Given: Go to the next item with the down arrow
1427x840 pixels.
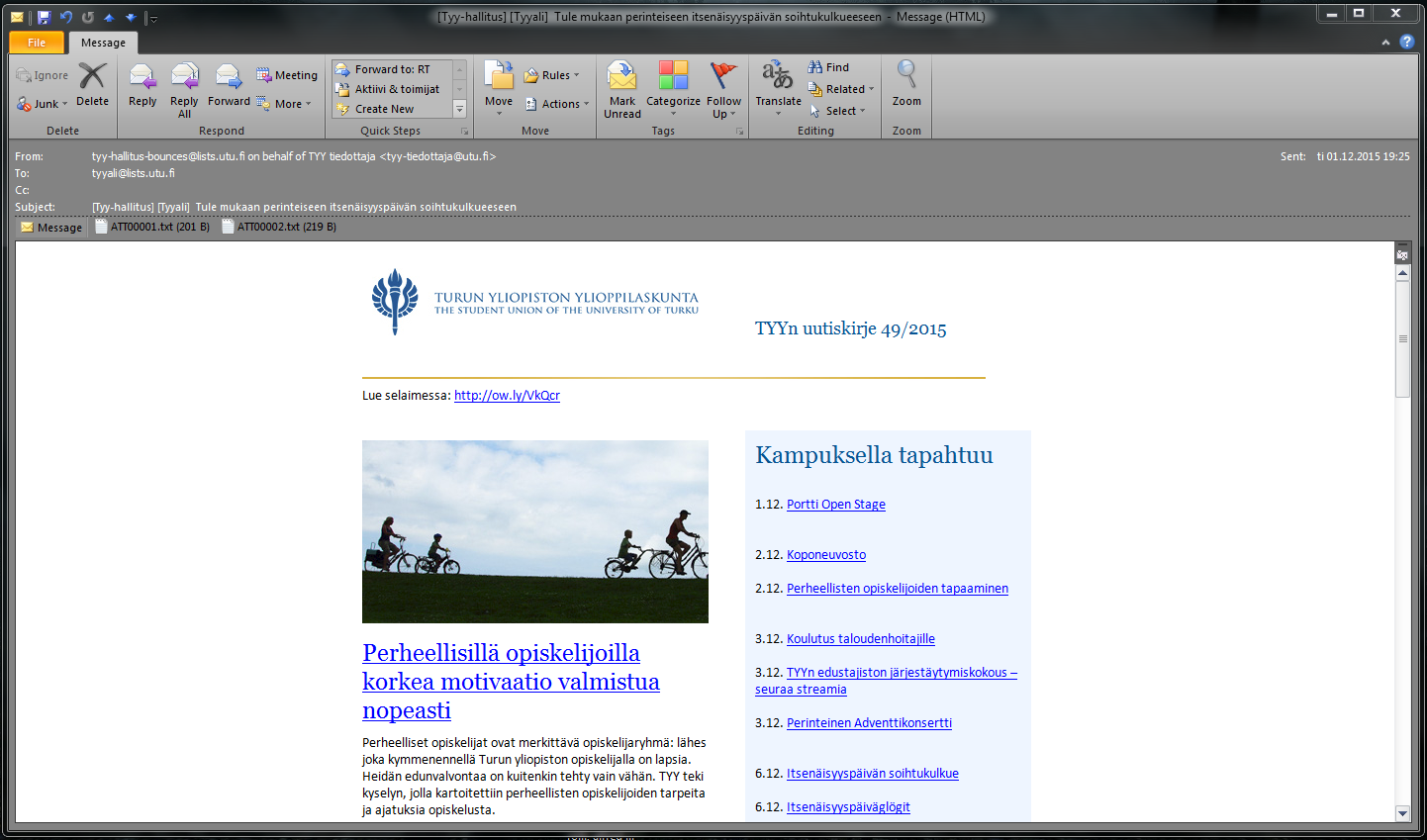Looking at the screenshot, I should click(x=131, y=17).
